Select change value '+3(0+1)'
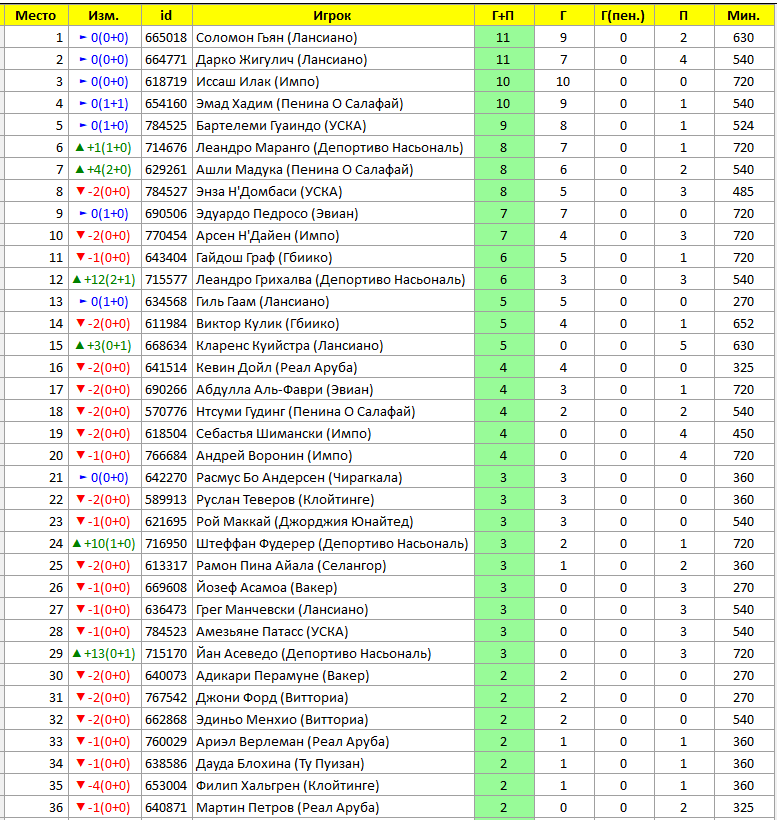The image size is (777, 820). [x=104, y=345]
